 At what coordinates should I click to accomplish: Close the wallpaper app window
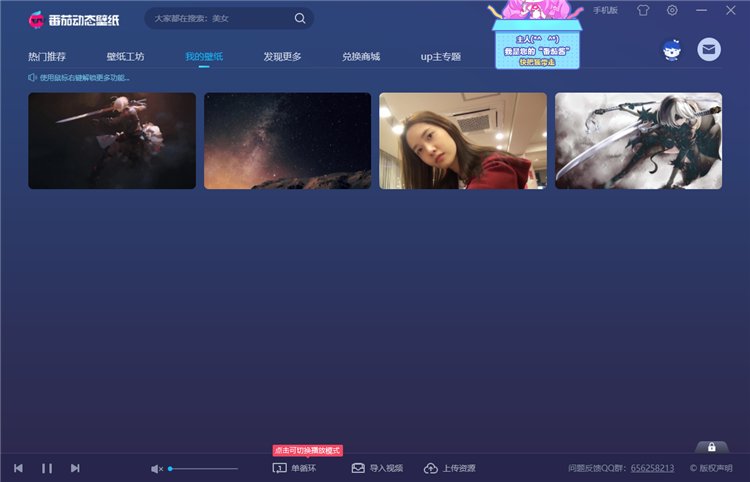[x=730, y=10]
